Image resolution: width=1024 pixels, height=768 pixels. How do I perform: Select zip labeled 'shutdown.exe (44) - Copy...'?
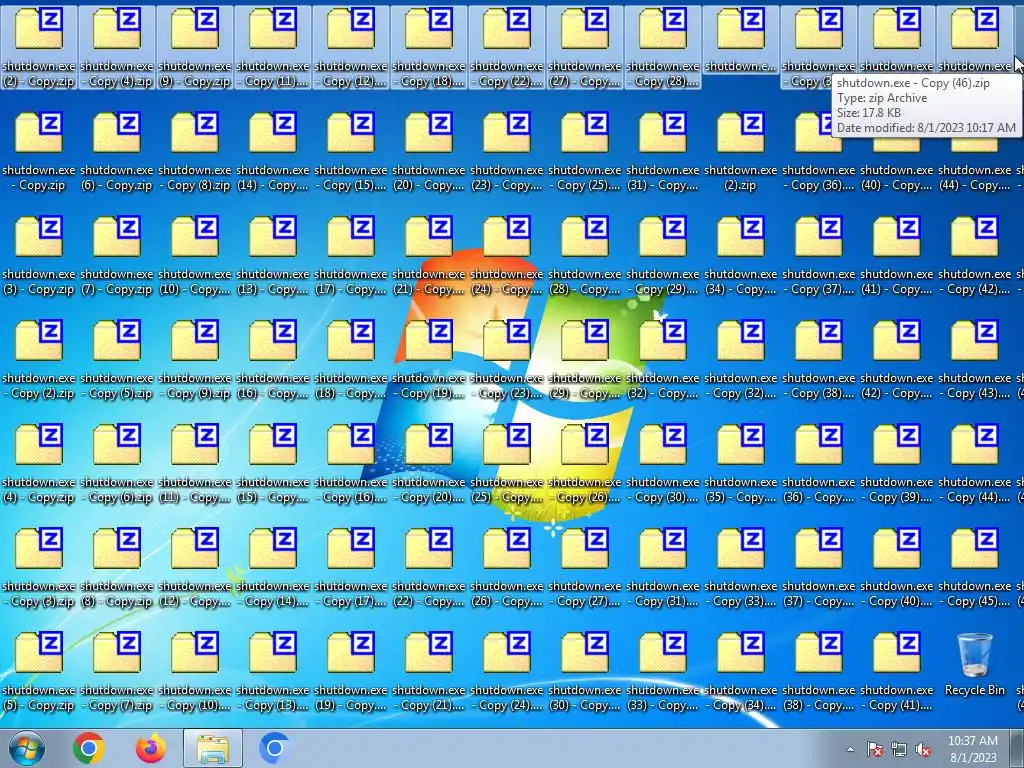pyautogui.click(x=974, y=152)
